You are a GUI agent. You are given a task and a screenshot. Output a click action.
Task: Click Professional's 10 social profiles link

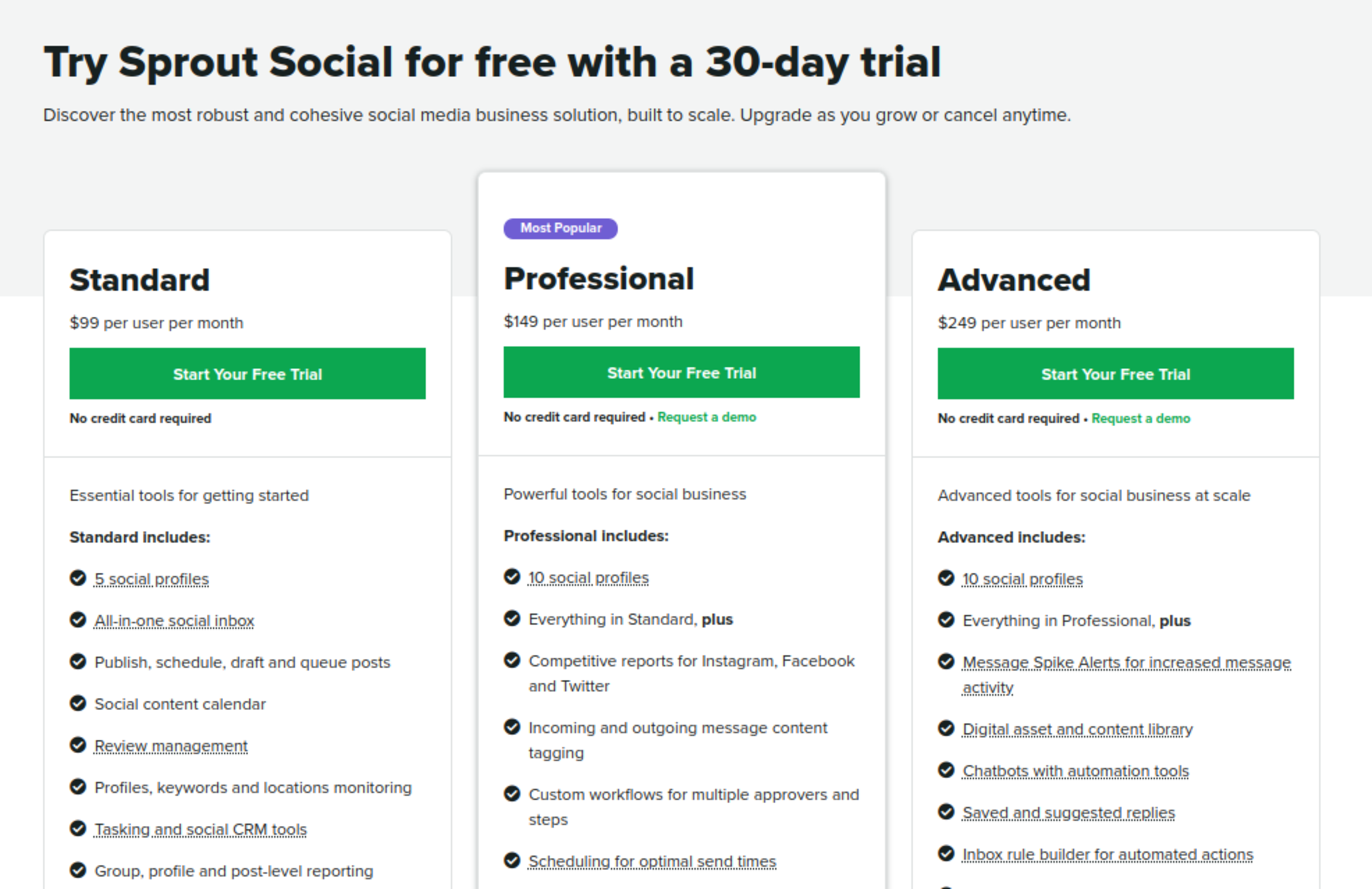pyautogui.click(x=589, y=577)
